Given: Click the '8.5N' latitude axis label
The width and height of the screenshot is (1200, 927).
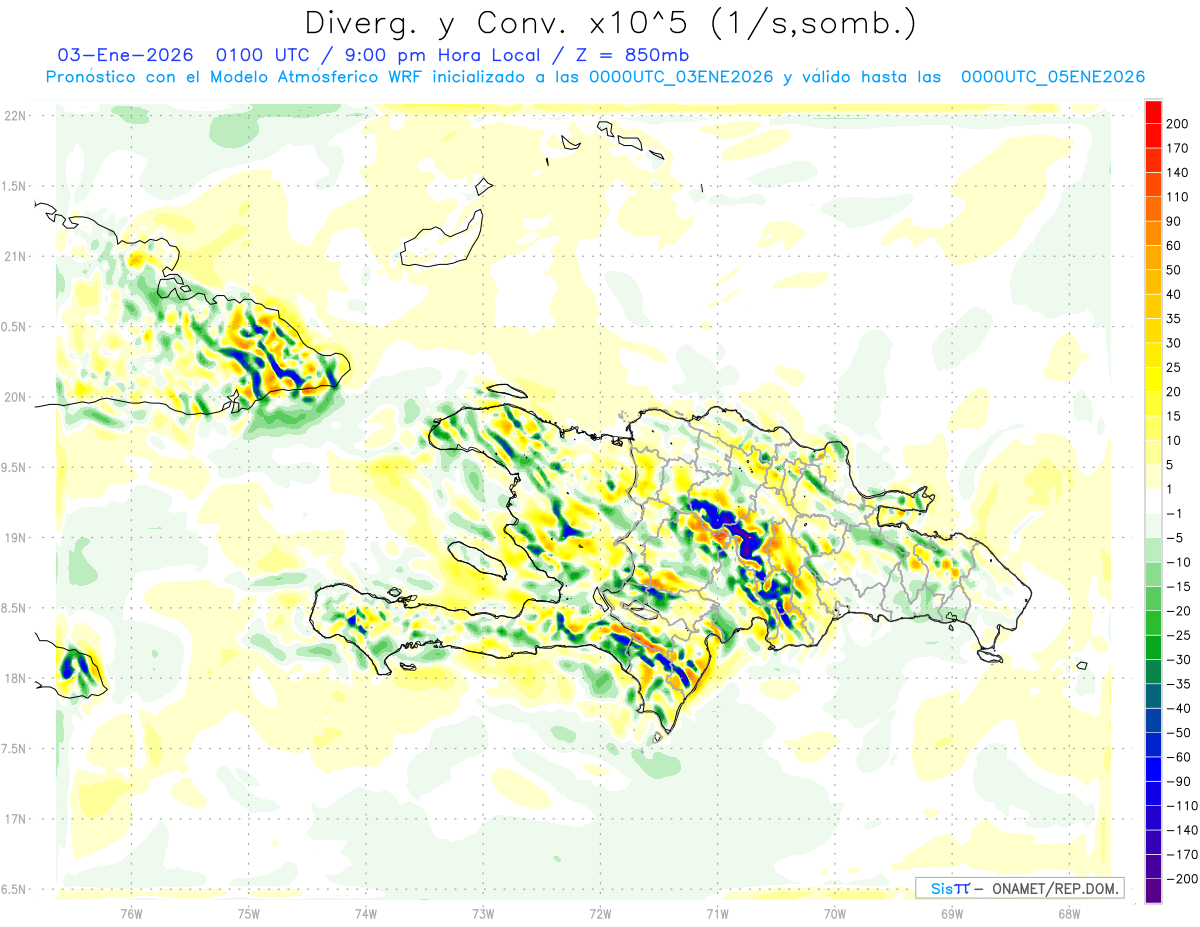Looking at the screenshot, I should click(x=15, y=608).
